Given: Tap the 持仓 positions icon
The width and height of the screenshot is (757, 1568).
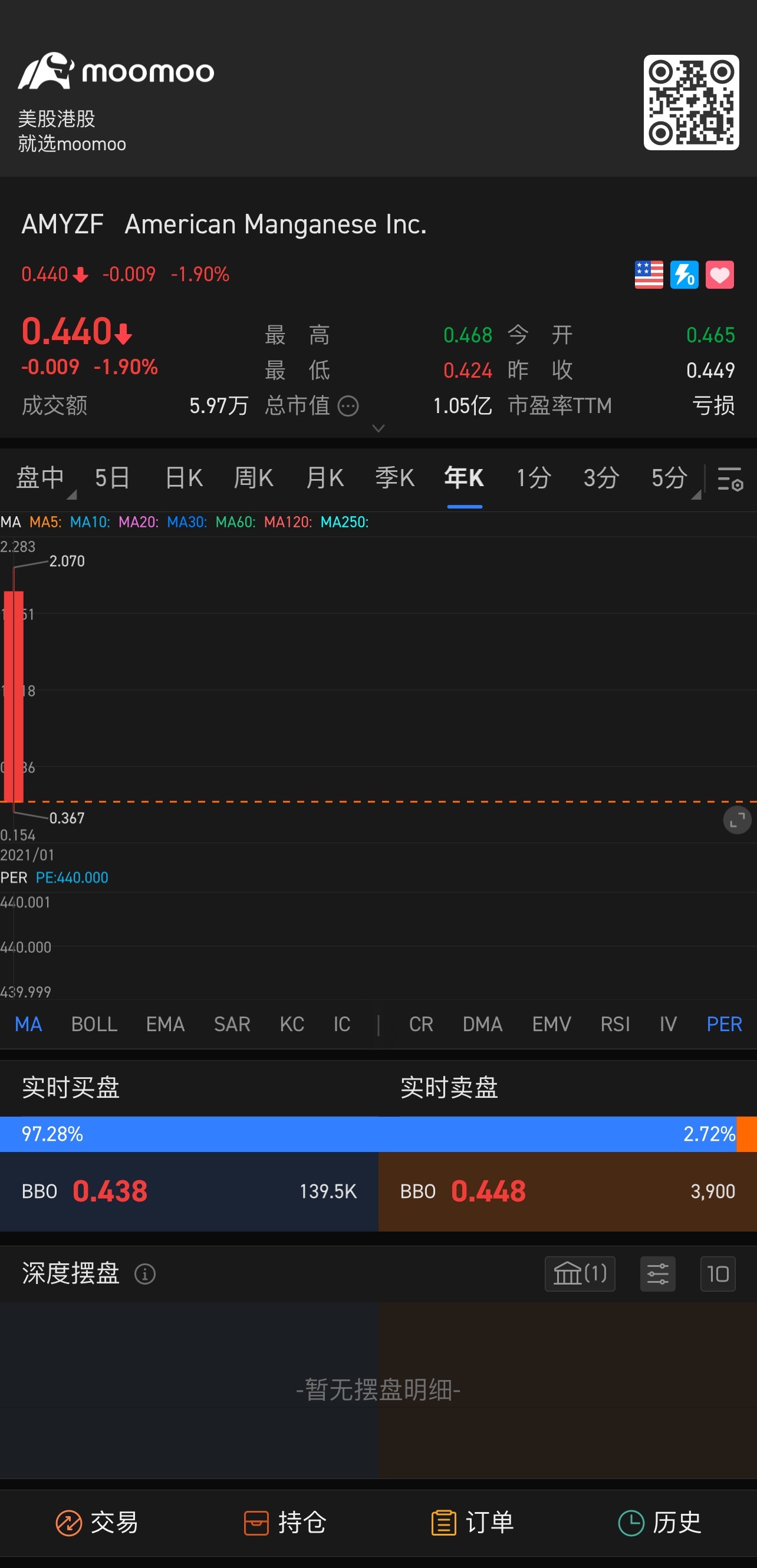Looking at the screenshot, I should coord(256,1524).
